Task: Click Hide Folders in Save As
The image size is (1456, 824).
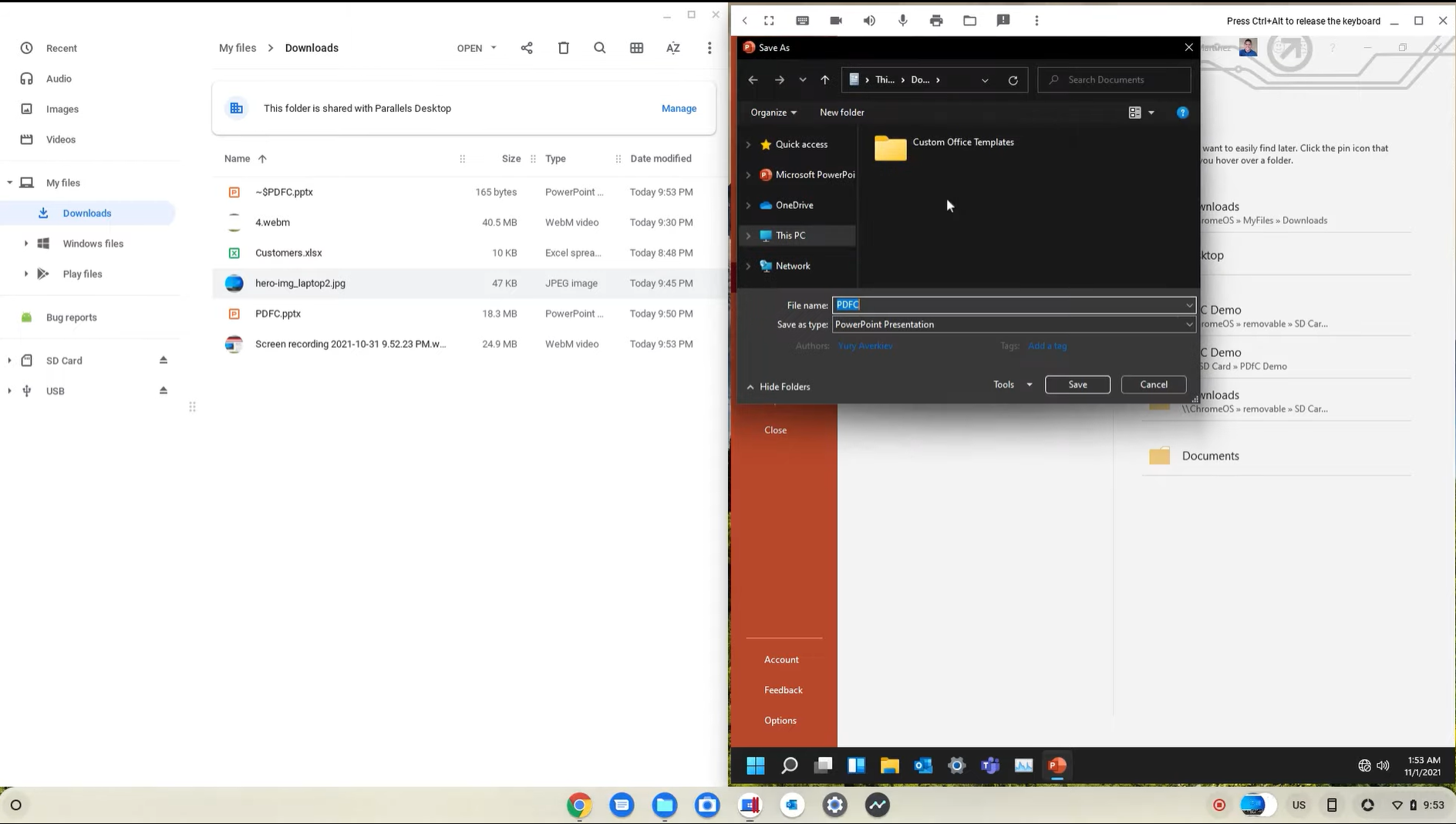Action: 779,387
